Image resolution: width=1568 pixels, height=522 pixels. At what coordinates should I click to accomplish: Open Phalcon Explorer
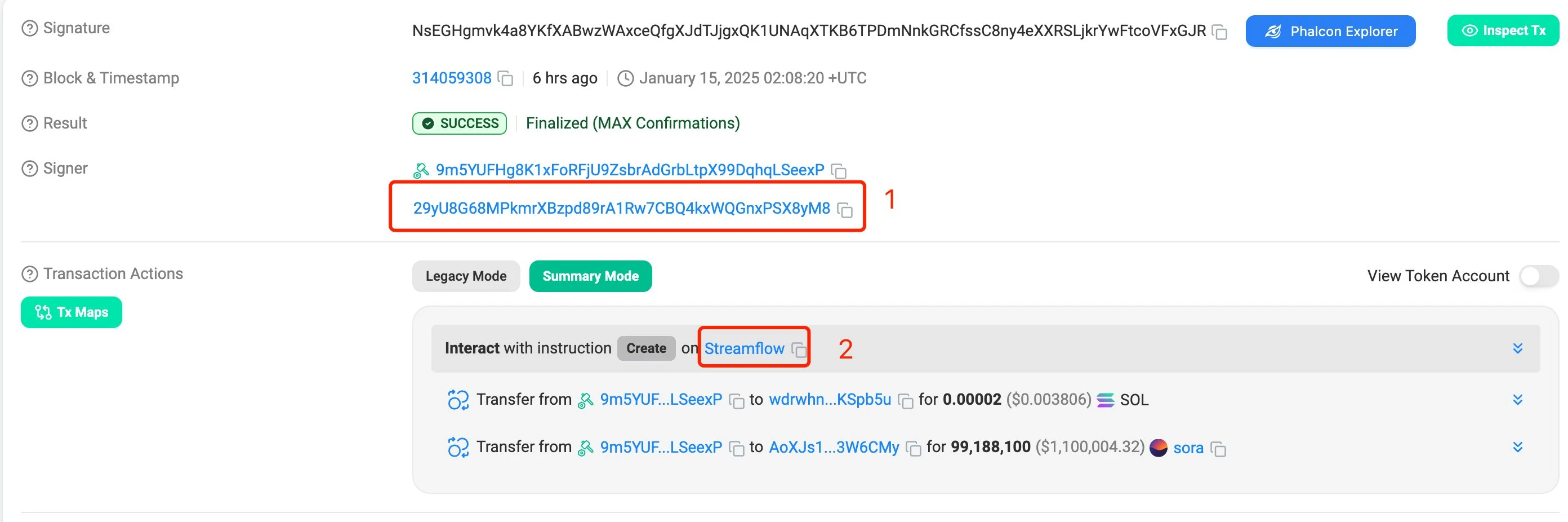point(1330,31)
